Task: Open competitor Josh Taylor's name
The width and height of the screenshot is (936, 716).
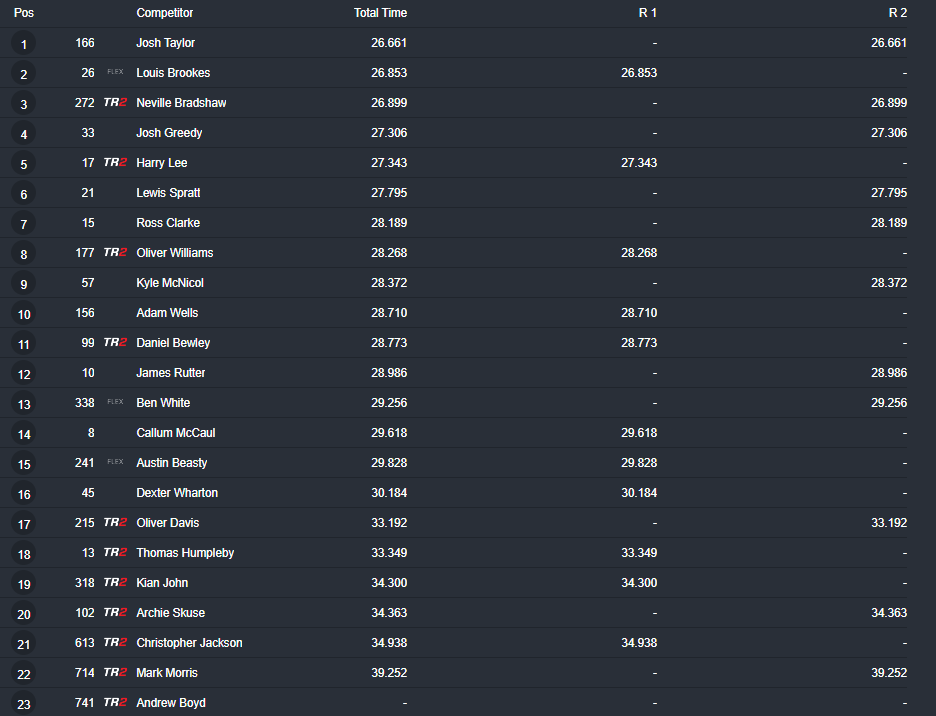Action: [165, 43]
